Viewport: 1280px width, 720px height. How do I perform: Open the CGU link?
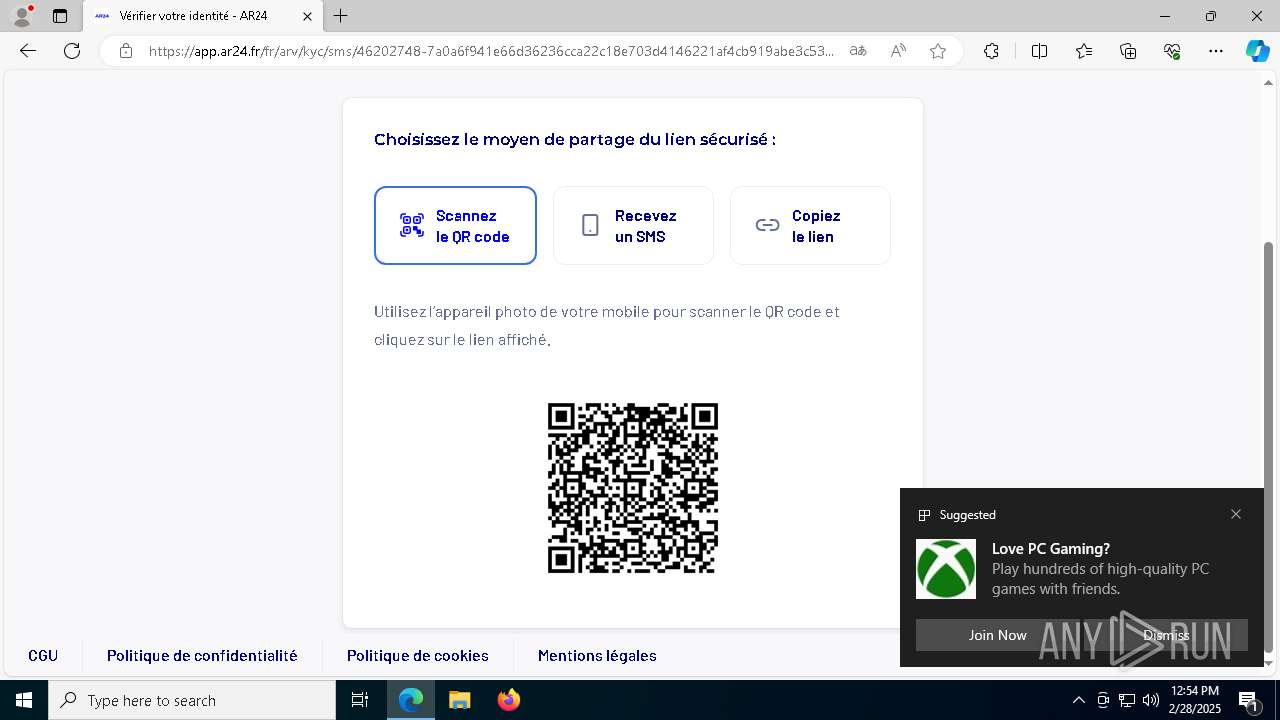(43, 656)
